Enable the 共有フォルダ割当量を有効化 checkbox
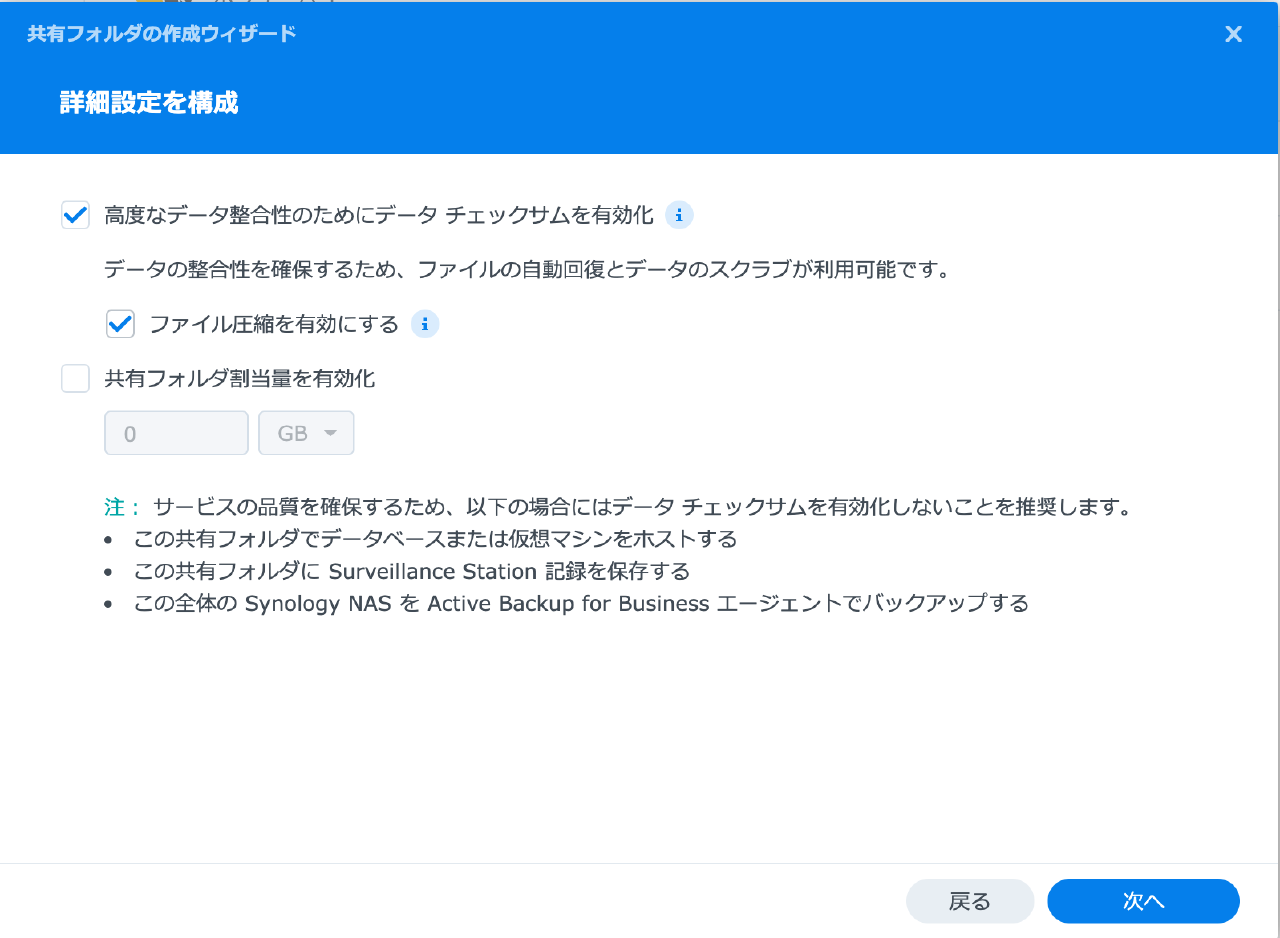Screen dimensions: 1280x938 [76, 378]
